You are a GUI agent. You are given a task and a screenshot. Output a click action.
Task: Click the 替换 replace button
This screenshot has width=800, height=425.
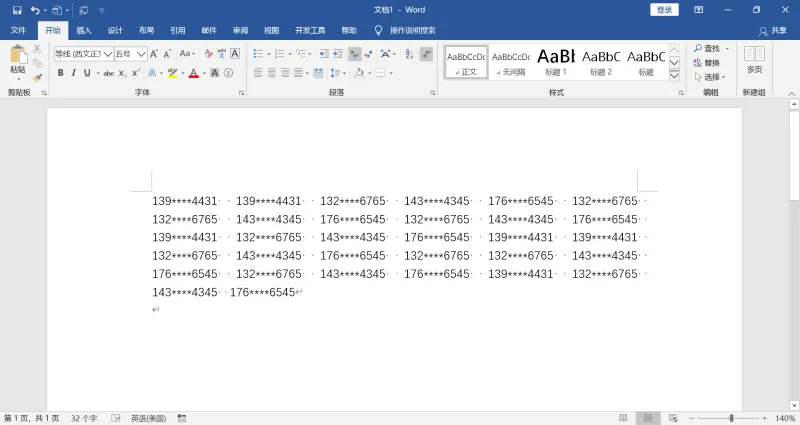[707, 62]
